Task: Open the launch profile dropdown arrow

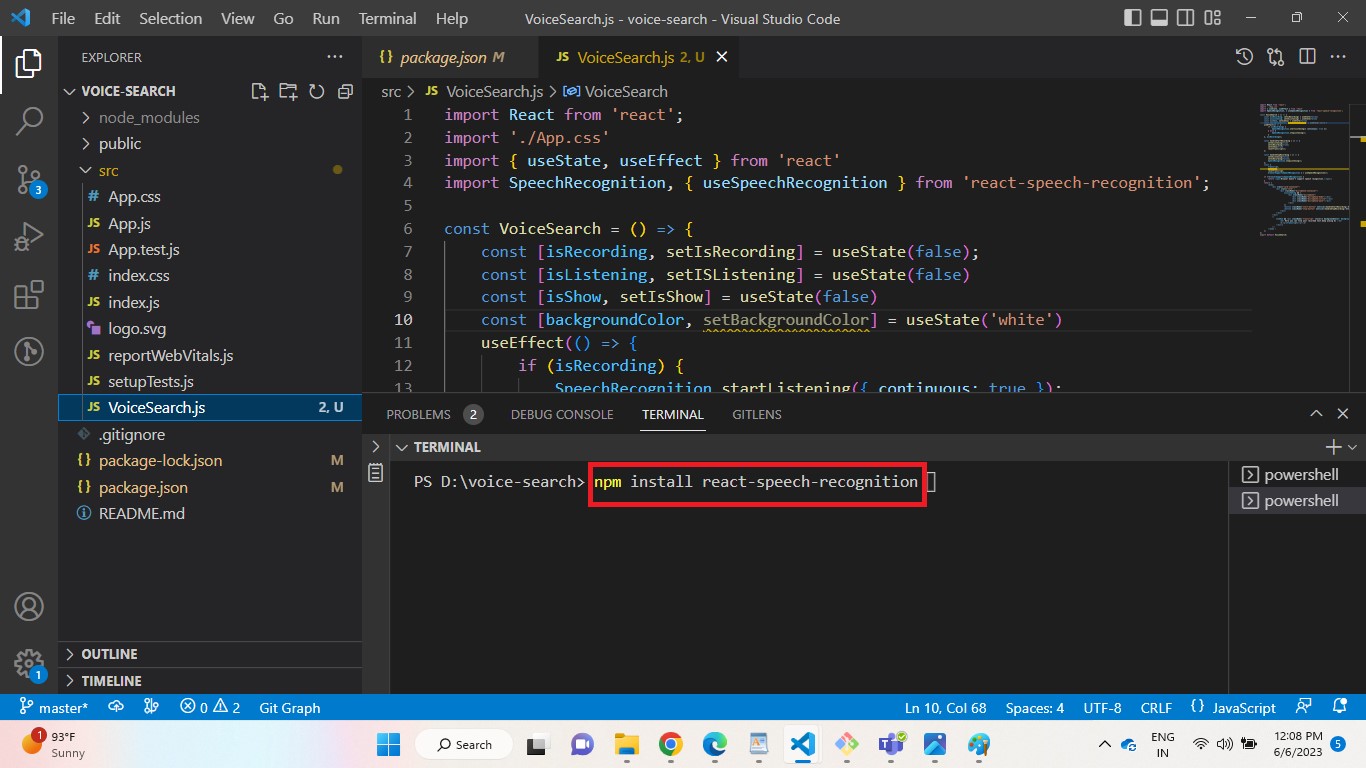Action: click(x=1352, y=447)
